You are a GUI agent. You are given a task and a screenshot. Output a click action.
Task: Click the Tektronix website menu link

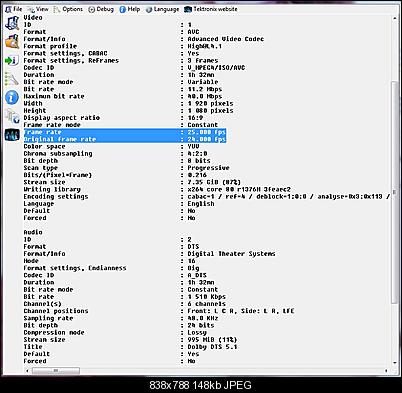(211, 9)
